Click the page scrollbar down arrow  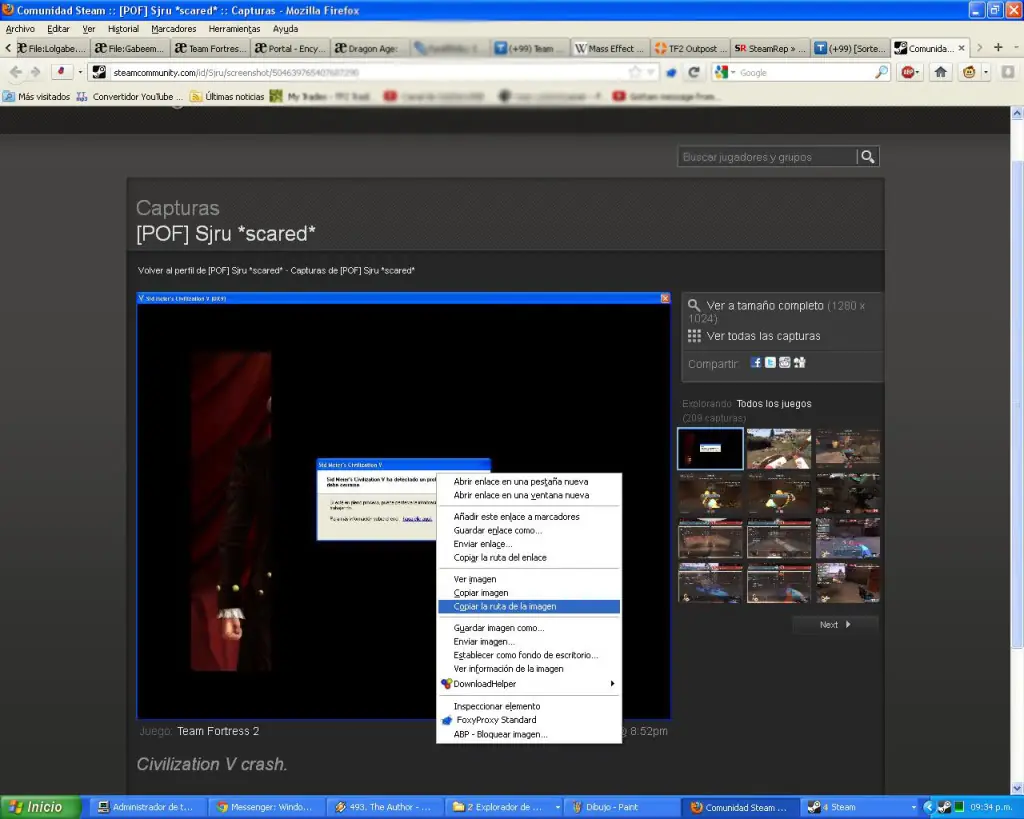(1017, 788)
